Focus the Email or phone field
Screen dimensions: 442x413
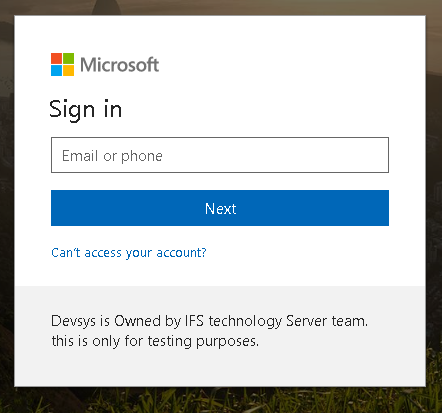pyautogui.click(x=220, y=155)
